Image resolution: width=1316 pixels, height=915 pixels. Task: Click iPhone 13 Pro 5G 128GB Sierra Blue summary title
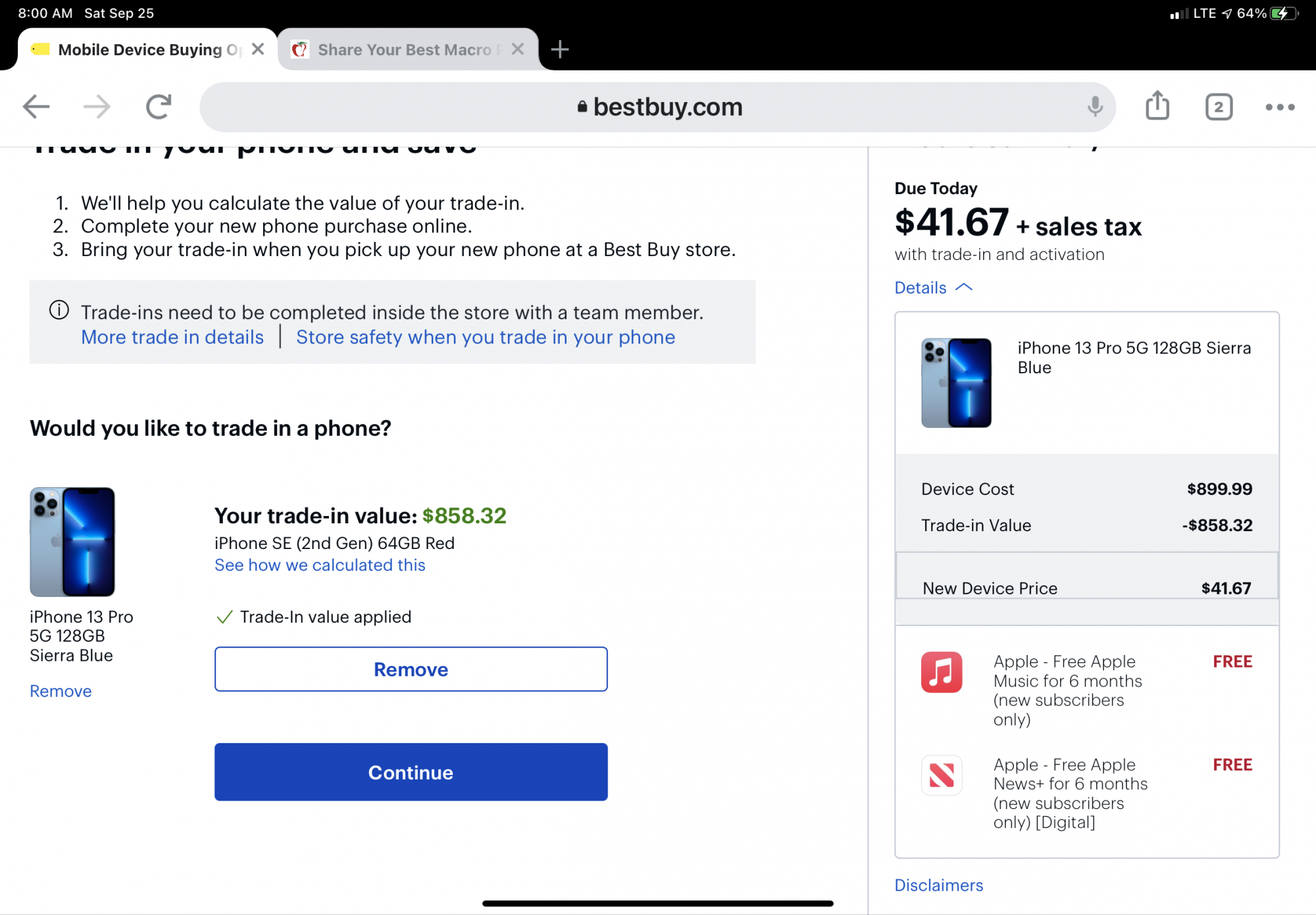tap(1134, 357)
